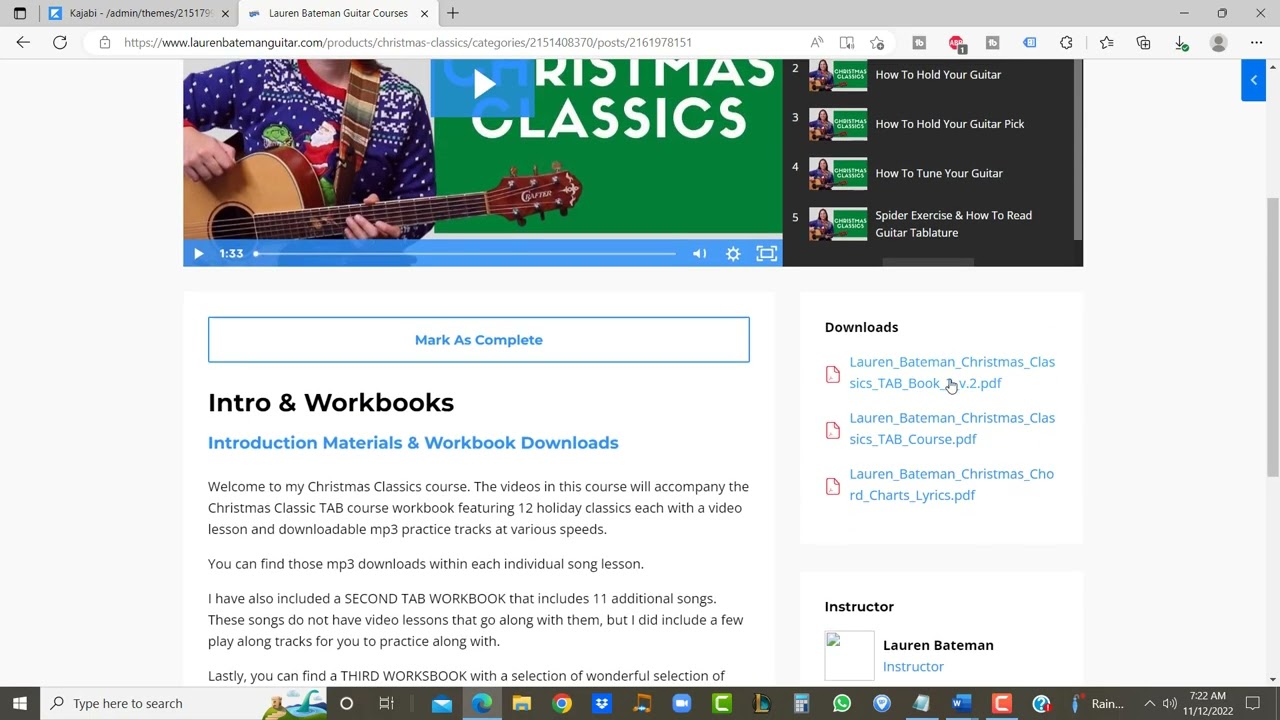The image size is (1280, 720).
Task: Open Dropbox from the taskbar
Action: (601, 703)
